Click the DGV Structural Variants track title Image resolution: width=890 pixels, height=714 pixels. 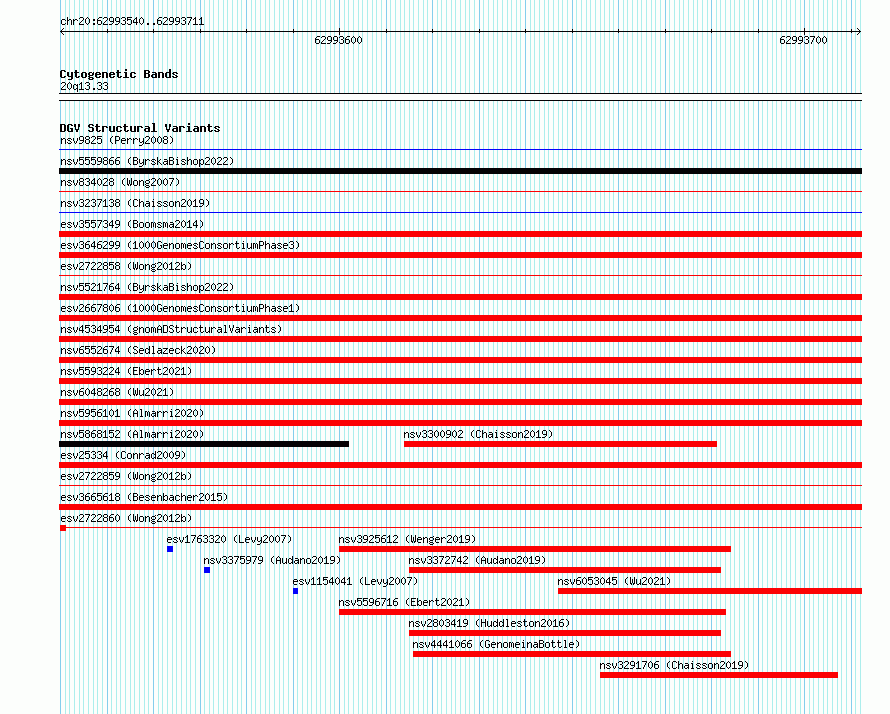pos(140,128)
